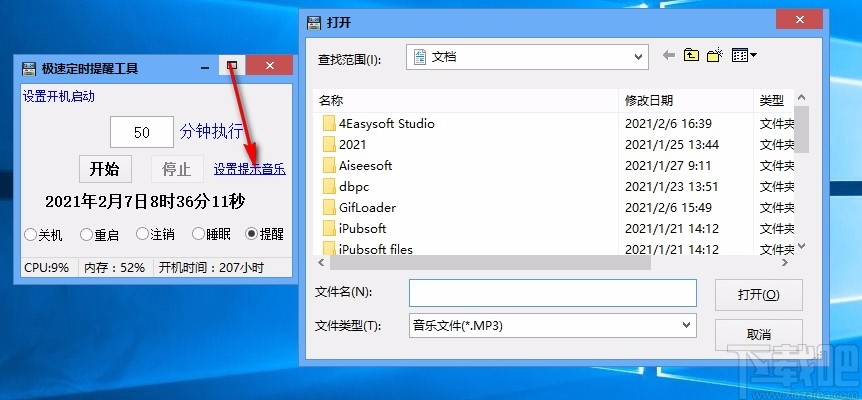Select the GifLoader folder icon
This screenshot has width=862, height=400.
[x=329, y=207]
